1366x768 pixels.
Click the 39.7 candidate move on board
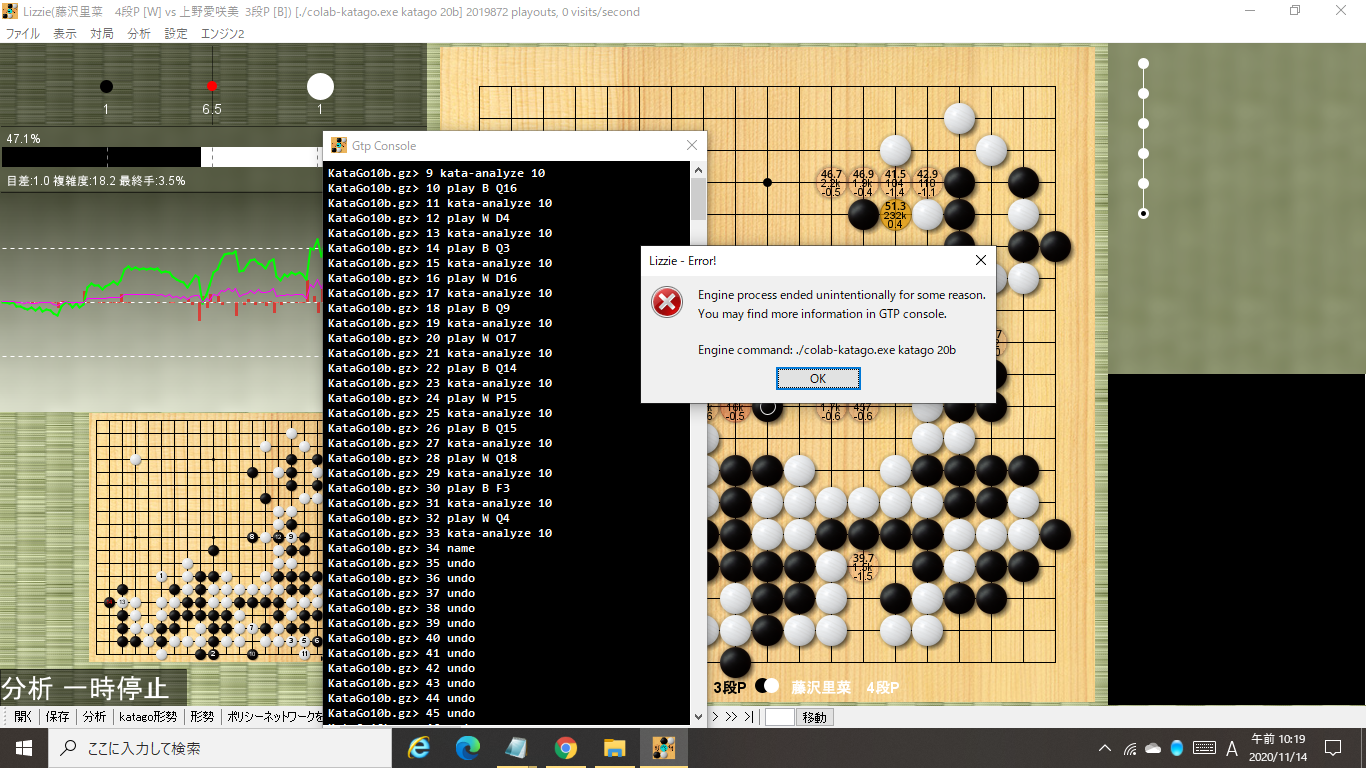coord(862,567)
